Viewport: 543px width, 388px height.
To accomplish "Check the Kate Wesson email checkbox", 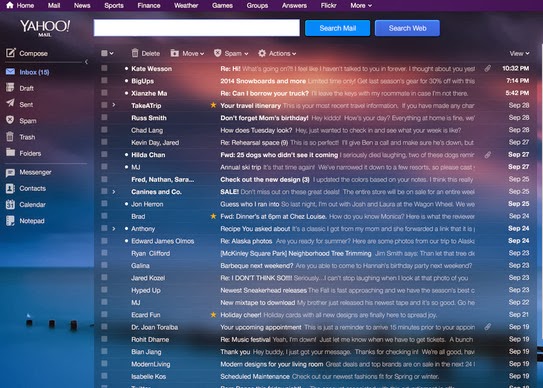I will 104,68.
